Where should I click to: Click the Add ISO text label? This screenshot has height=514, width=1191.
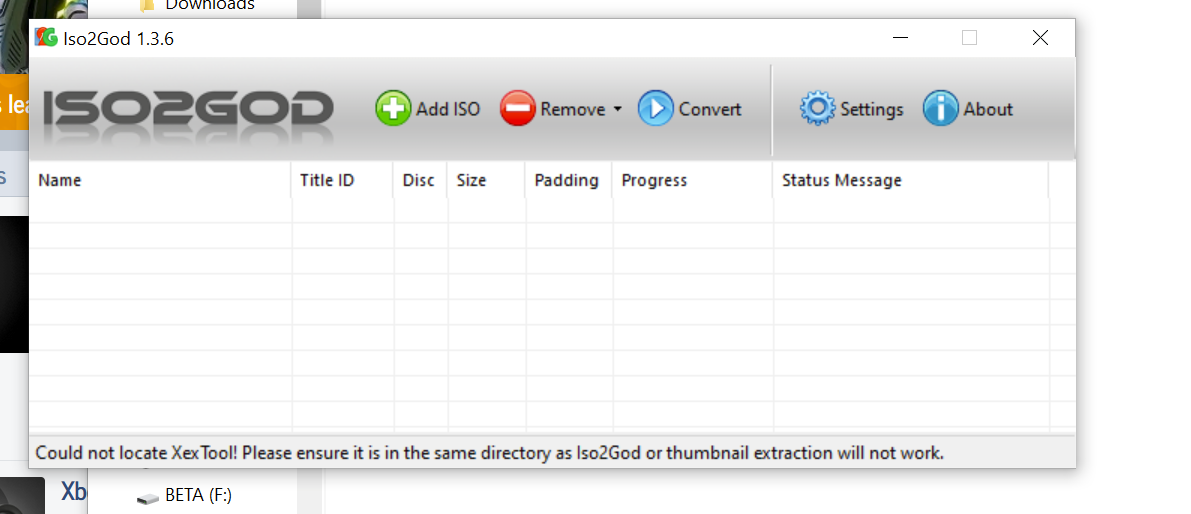pos(448,109)
